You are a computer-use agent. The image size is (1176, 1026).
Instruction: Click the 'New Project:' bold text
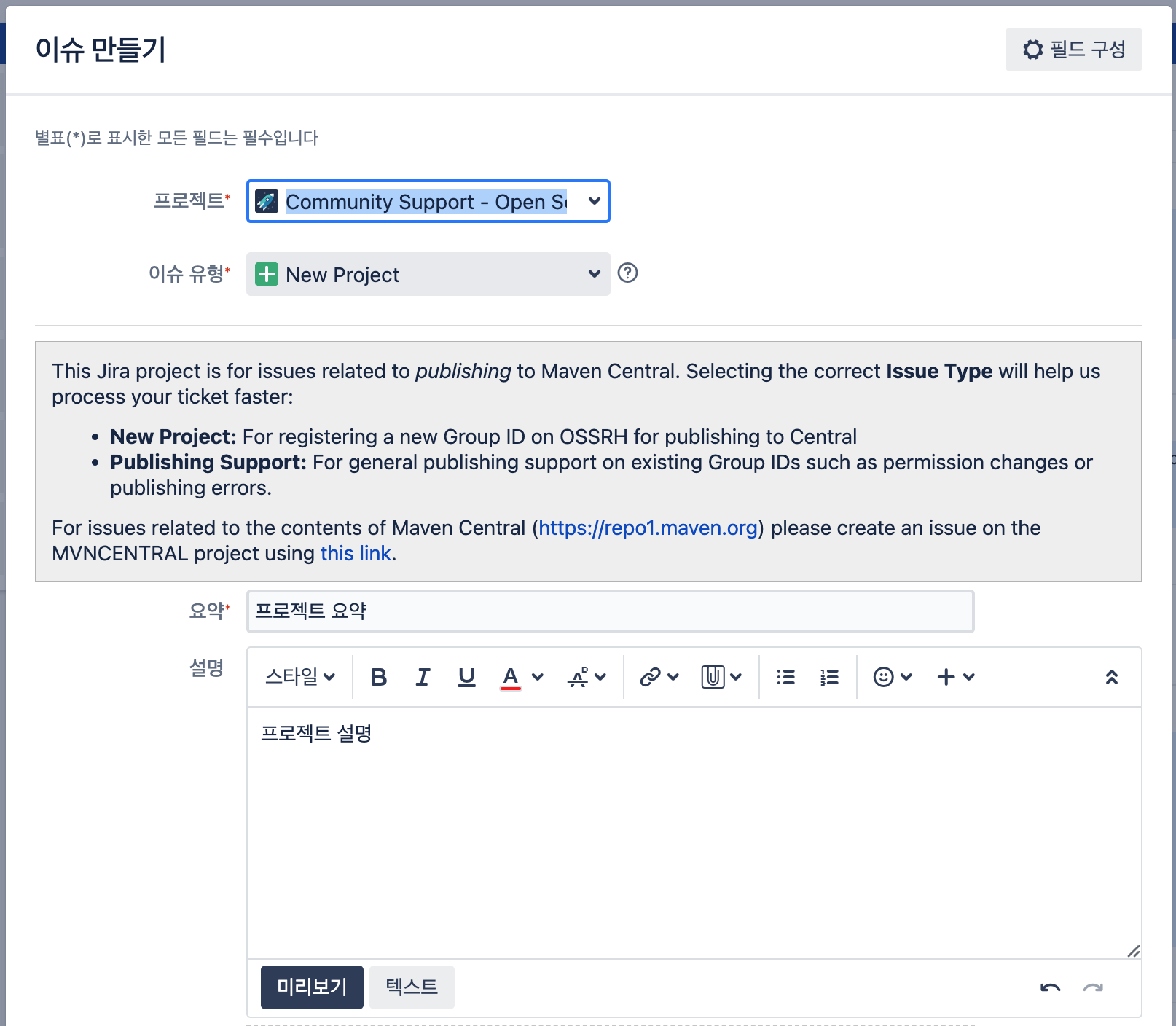coord(173,436)
